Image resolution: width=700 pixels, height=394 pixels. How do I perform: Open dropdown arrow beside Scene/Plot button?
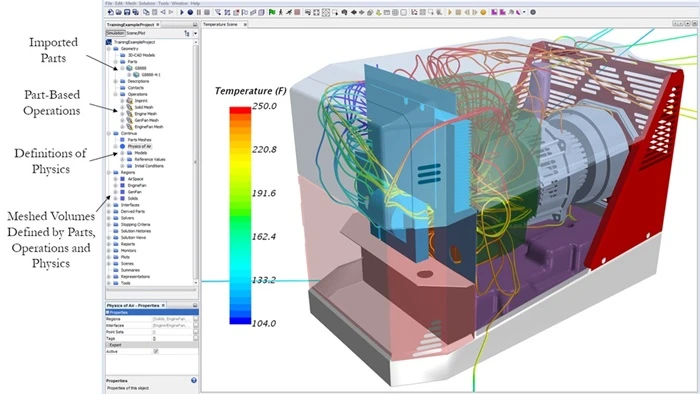click(196, 33)
